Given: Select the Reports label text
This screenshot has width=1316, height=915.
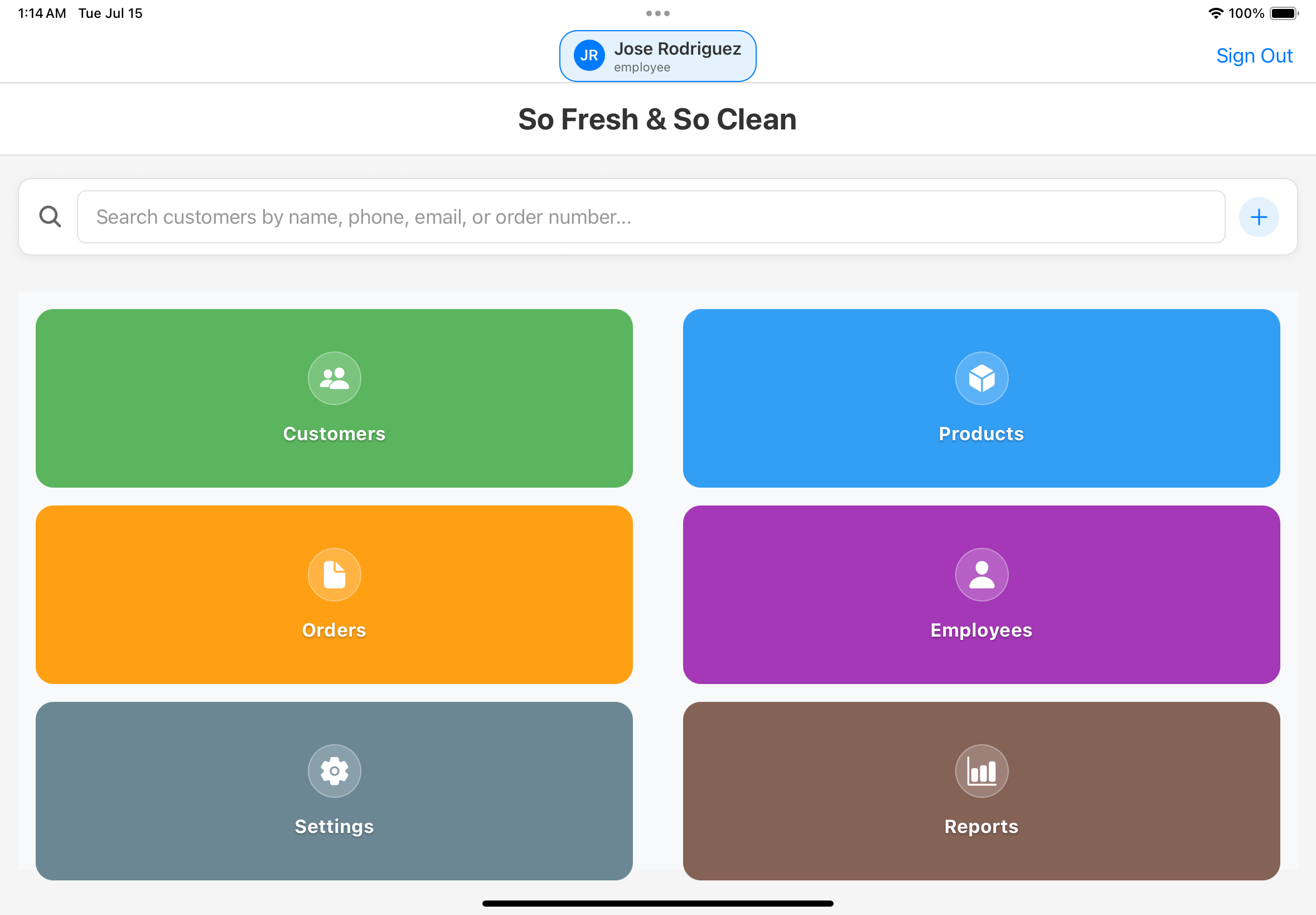Looking at the screenshot, I should pos(981,827).
